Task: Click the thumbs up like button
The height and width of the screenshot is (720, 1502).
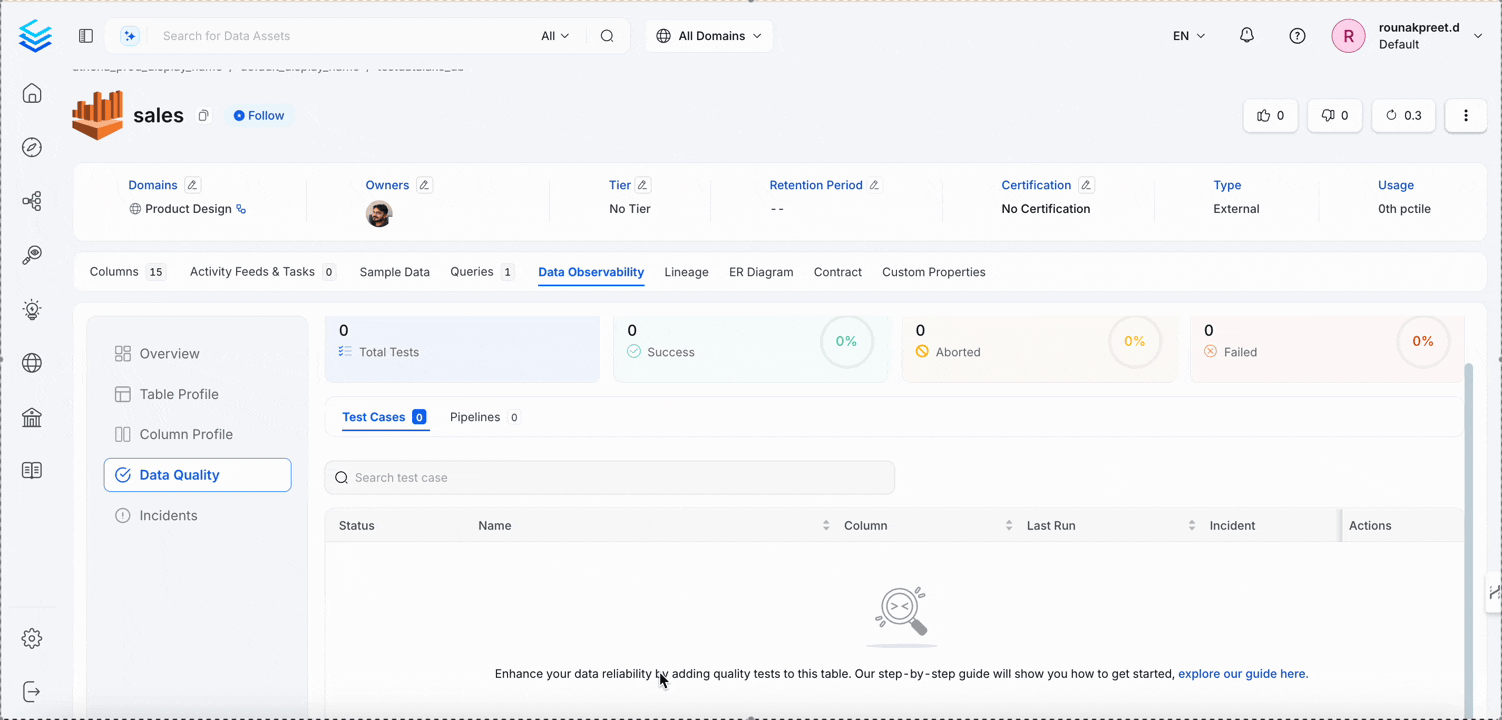Action: tap(1270, 116)
